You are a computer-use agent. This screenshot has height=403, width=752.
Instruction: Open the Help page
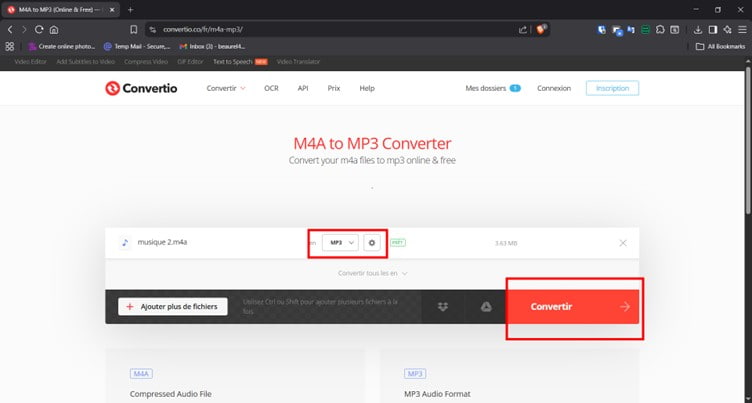(x=367, y=88)
